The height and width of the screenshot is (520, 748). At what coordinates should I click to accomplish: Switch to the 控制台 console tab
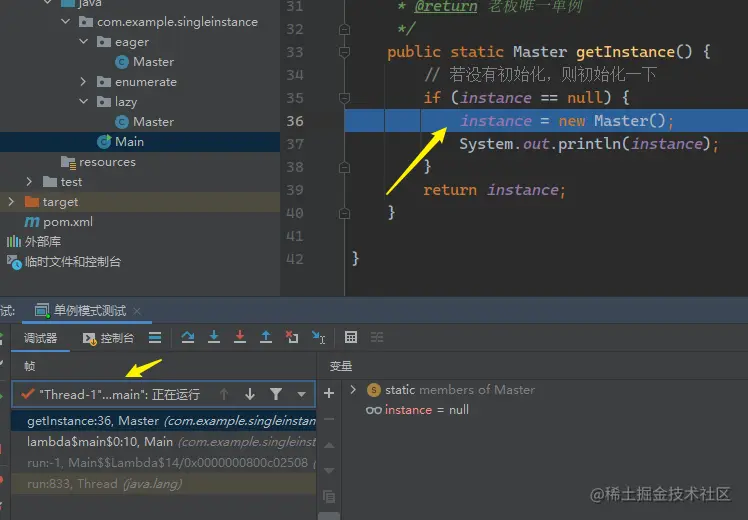[x=108, y=338]
